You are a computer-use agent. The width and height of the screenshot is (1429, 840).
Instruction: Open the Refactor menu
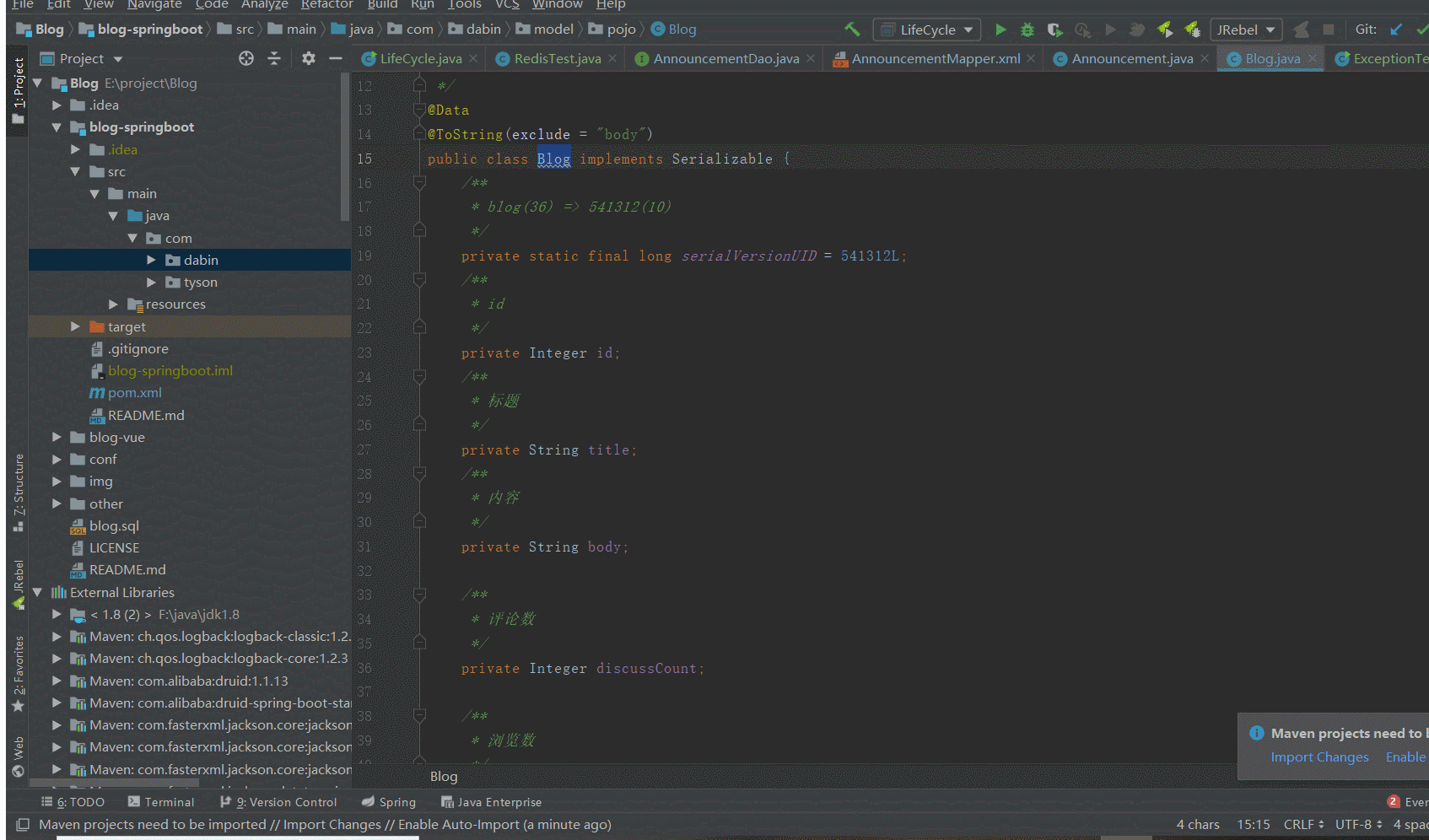(x=326, y=4)
